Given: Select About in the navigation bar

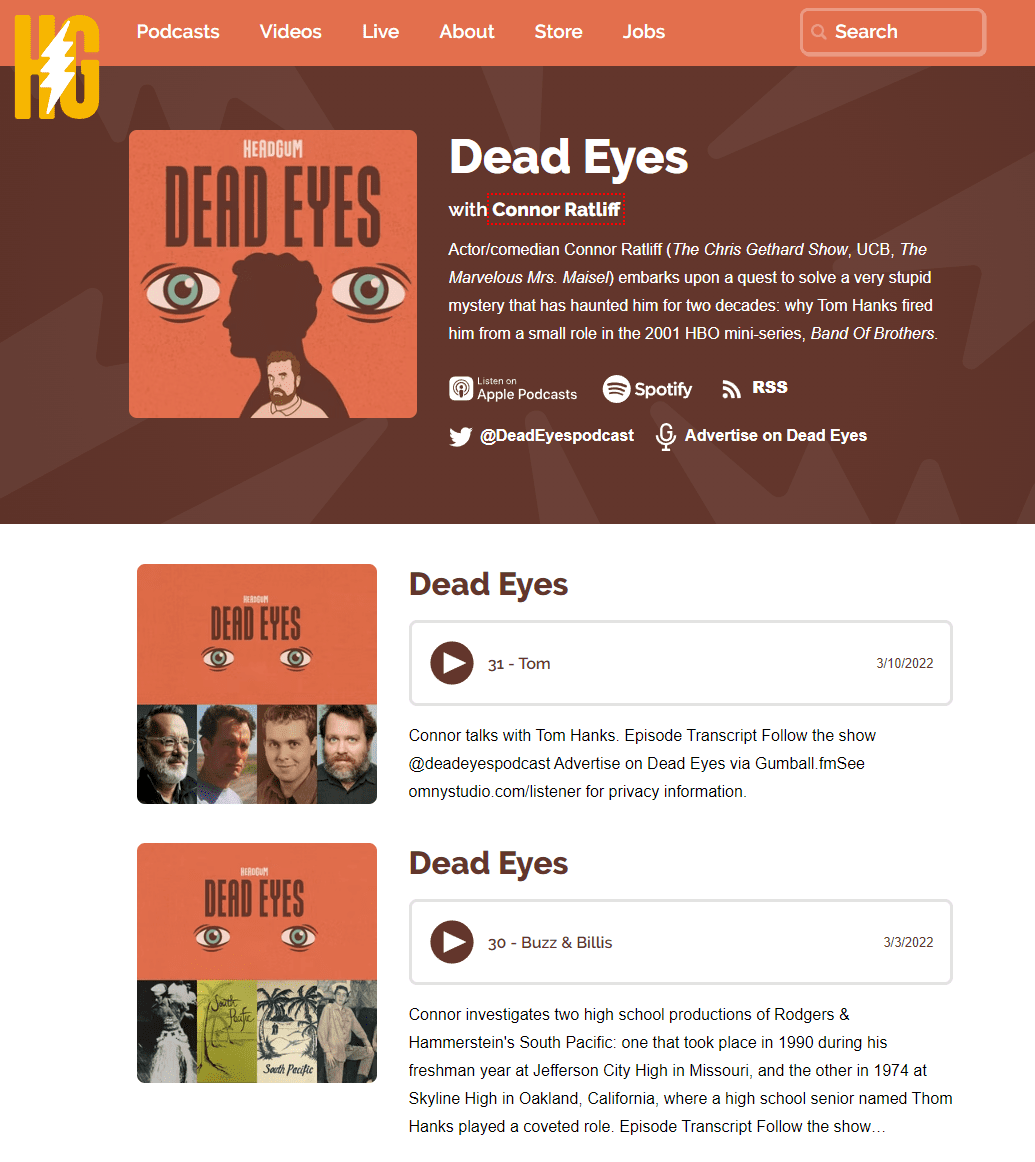Looking at the screenshot, I should (467, 32).
